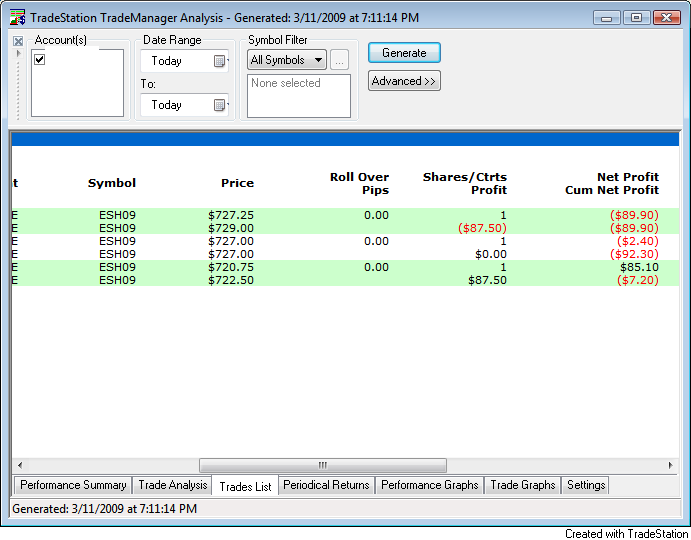Click the TradeStation app icon in title bar
The width and height of the screenshot is (691, 540).
[x=17, y=18]
